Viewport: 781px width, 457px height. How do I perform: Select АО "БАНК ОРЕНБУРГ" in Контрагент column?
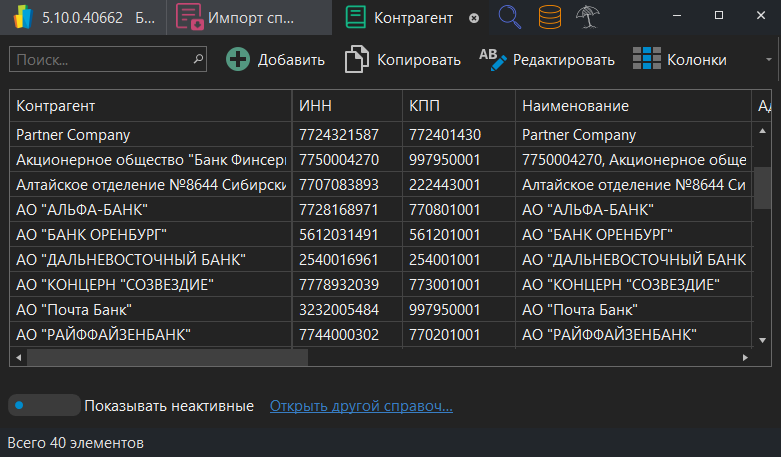[x=150, y=234]
